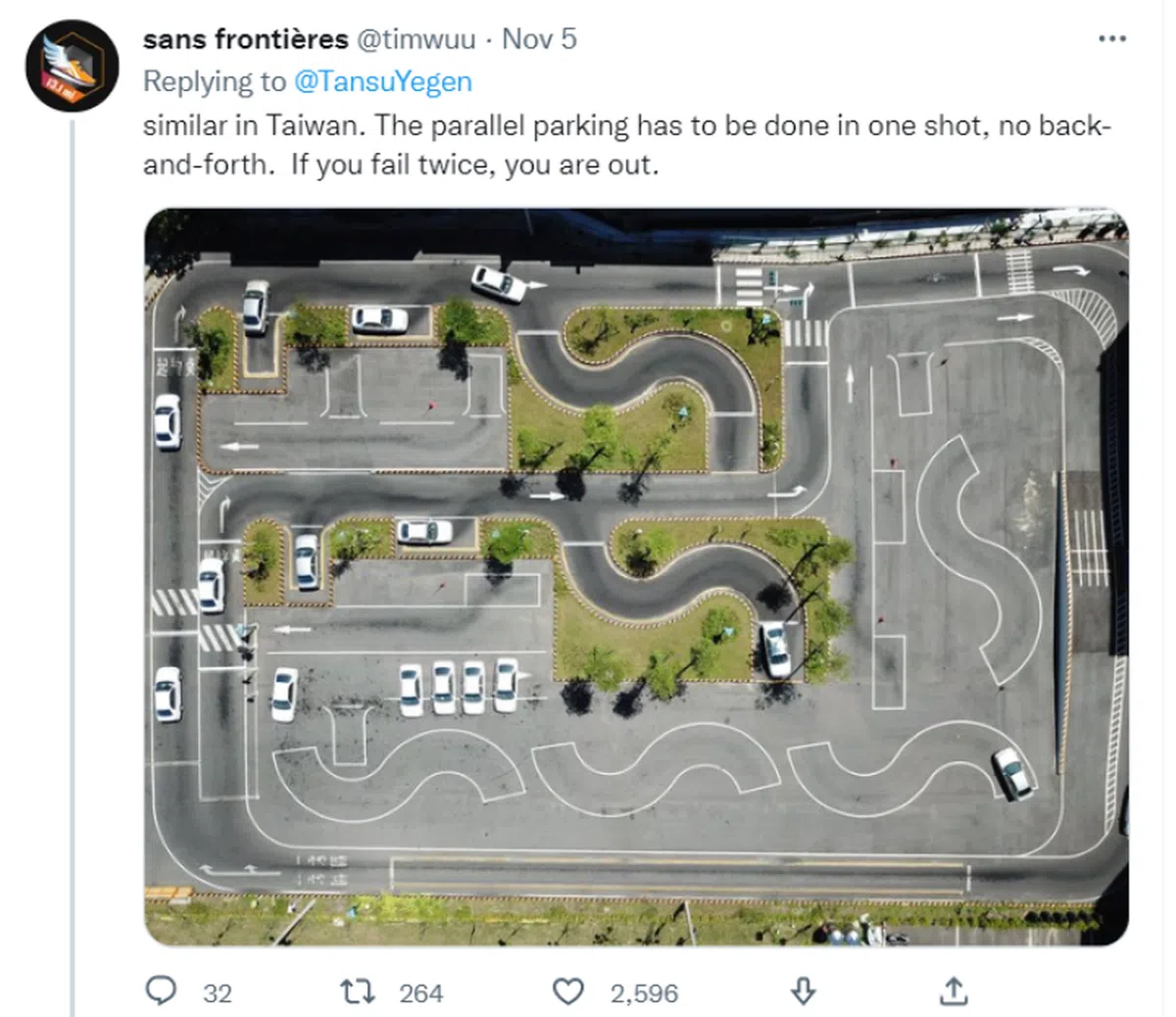Open the aerial driving course photo
This screenshot has width=1176, height=1017.
click(x=636, y=576)
